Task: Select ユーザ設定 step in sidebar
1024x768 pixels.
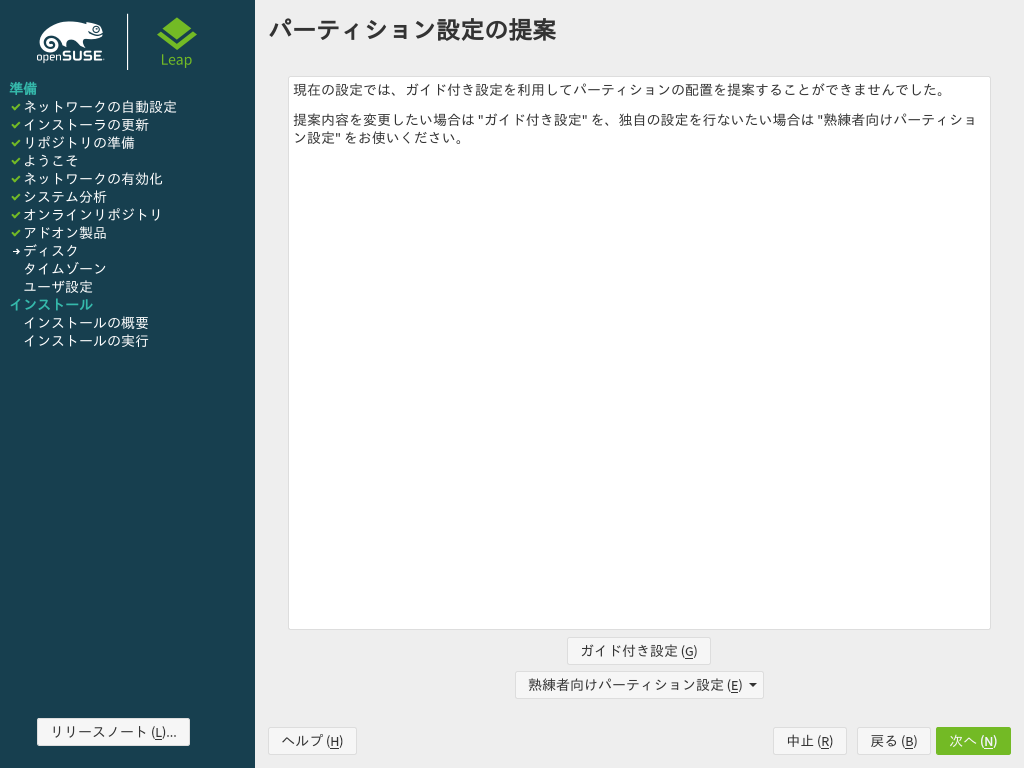Action: (58, 287)
